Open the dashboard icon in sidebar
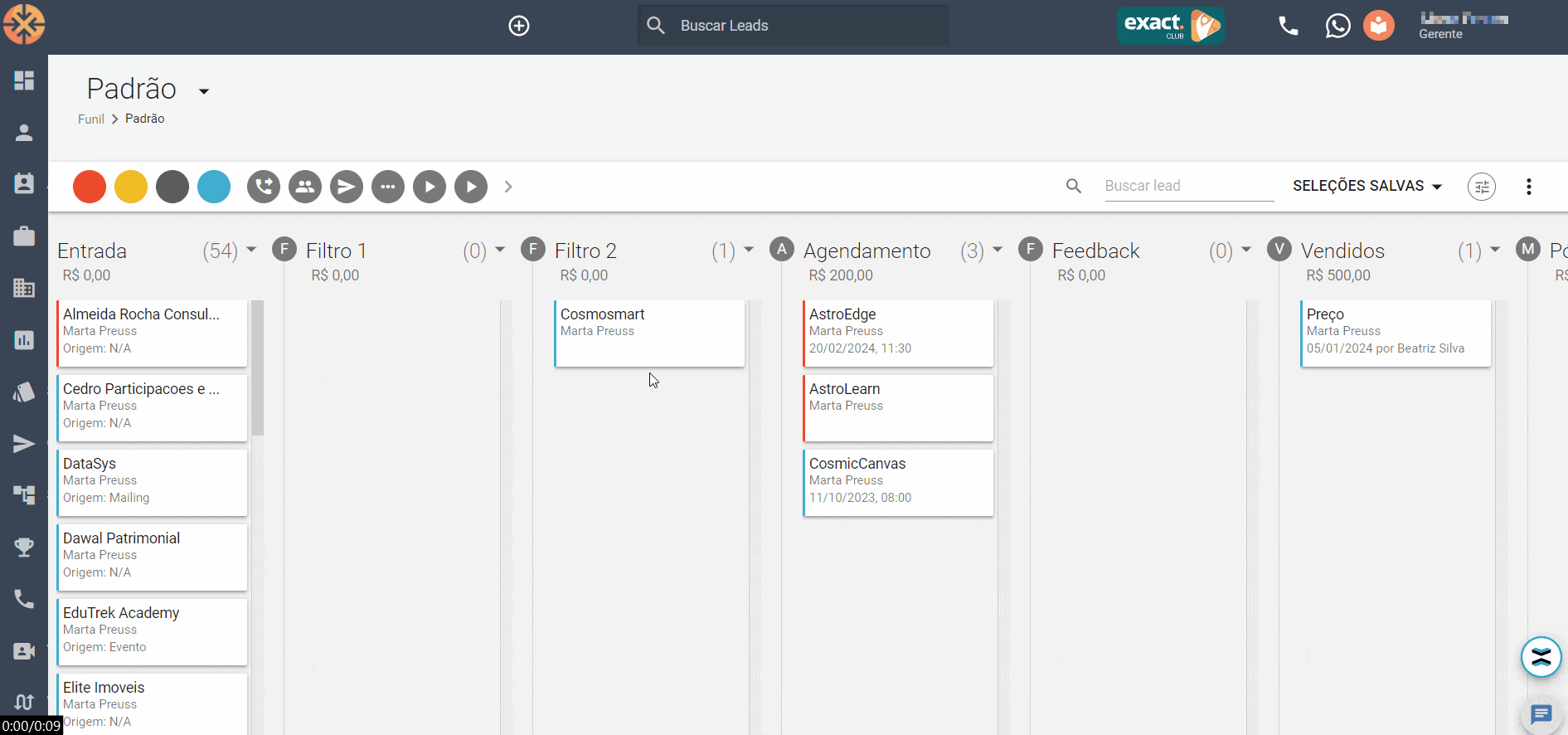 pyautogui.click(x=24, y=80)
